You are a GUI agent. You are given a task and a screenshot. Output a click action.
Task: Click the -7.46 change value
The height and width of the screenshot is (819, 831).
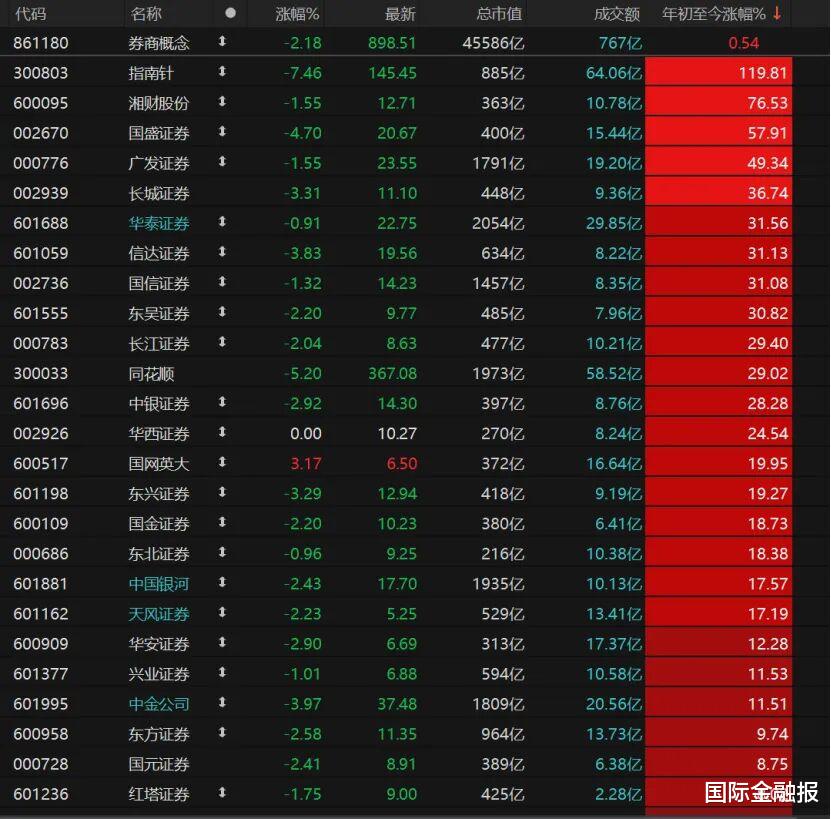303,73
